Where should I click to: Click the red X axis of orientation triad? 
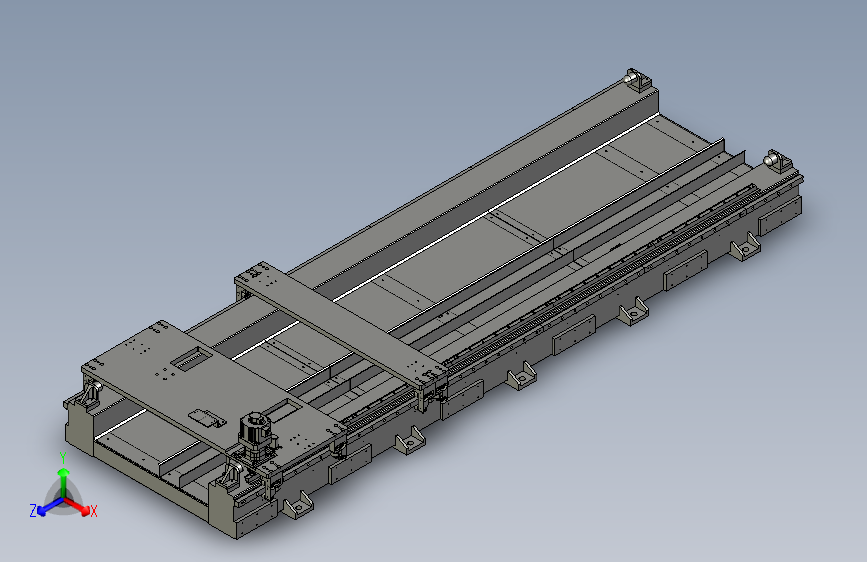81,508
